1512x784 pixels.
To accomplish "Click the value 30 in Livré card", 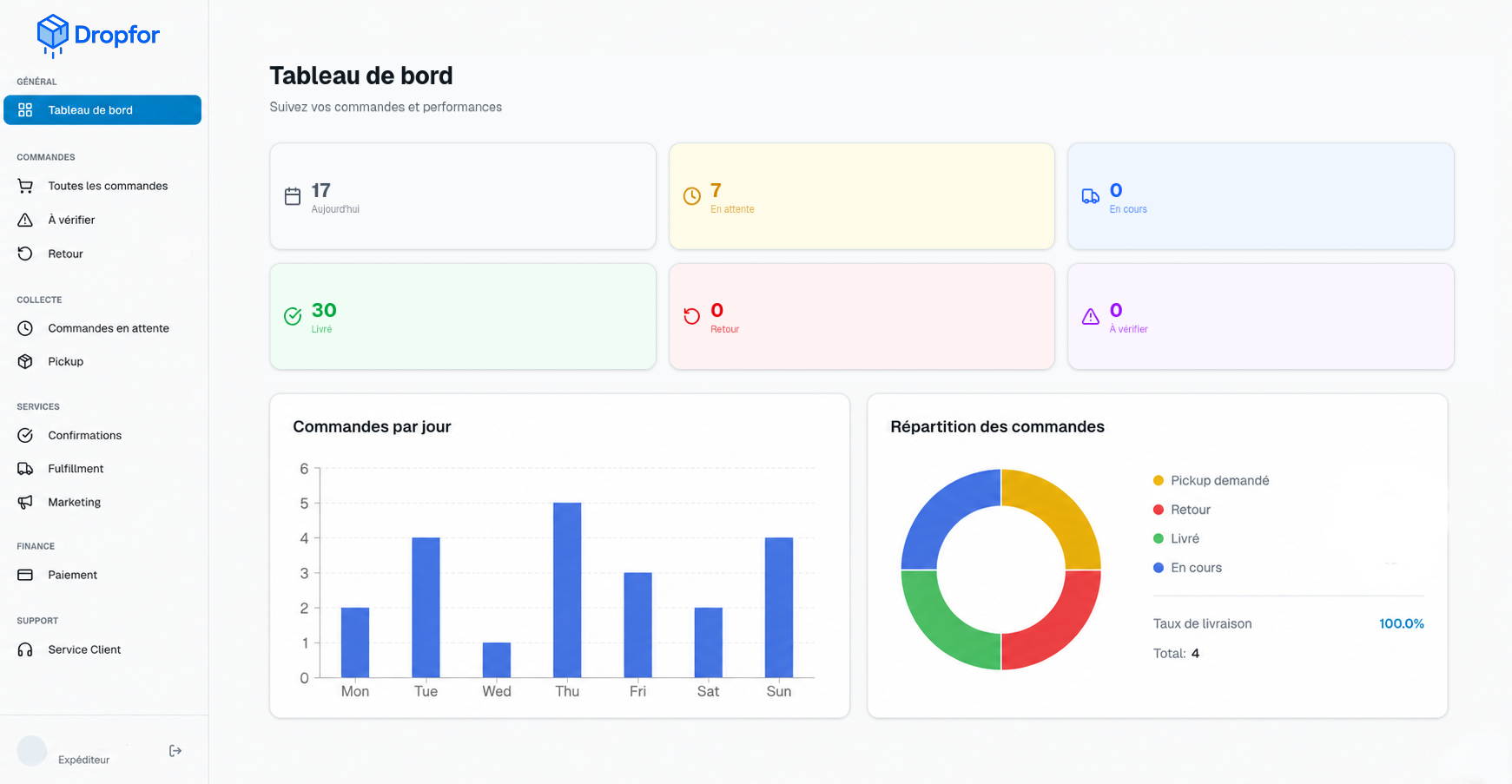I will pyautogui.click(x=324, y=310).
